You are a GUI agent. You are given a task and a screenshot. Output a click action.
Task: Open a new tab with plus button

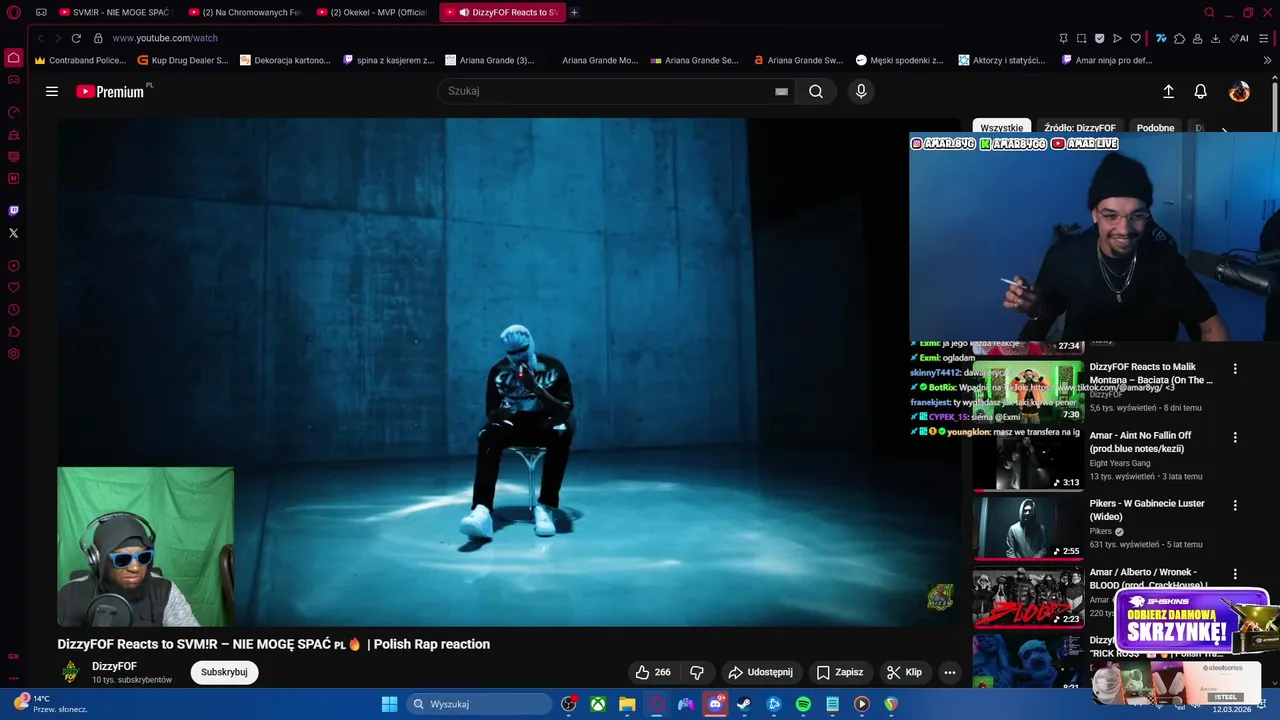tap(574, 12)
